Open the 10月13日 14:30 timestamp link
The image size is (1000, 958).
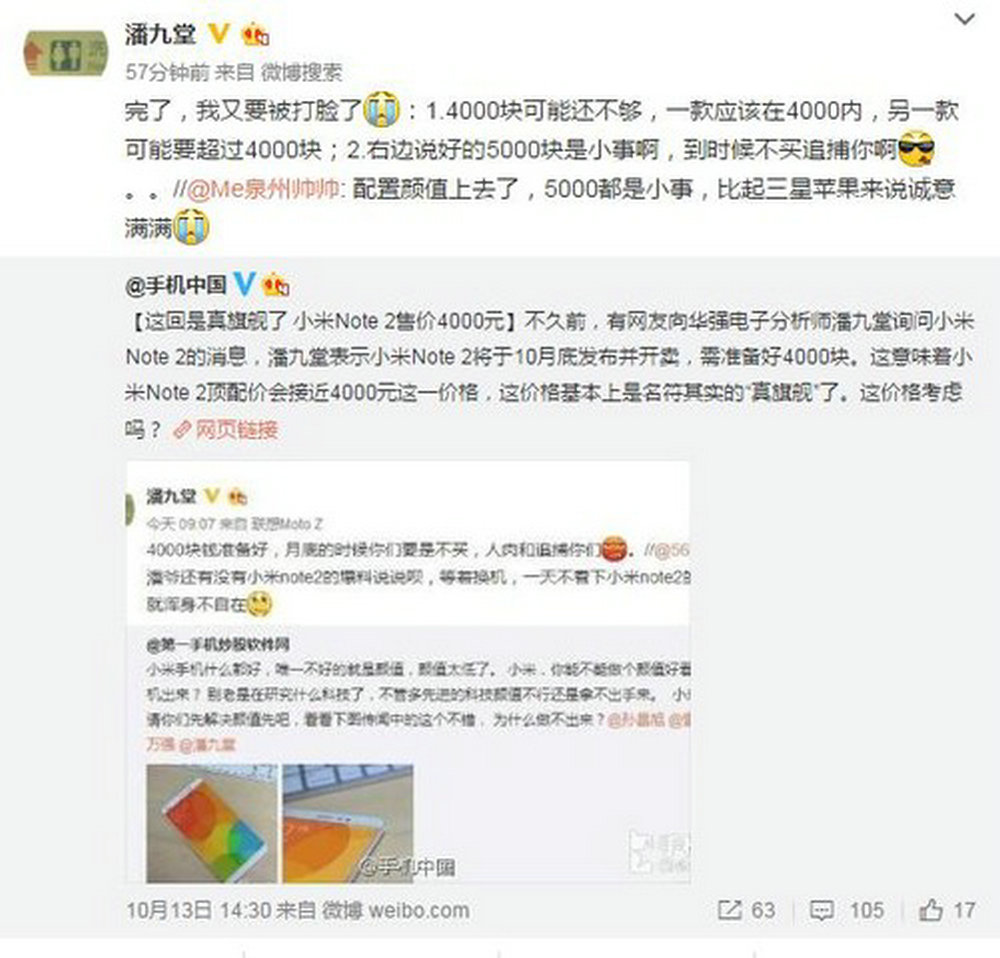pyautogui.click(x=199, y=910)
